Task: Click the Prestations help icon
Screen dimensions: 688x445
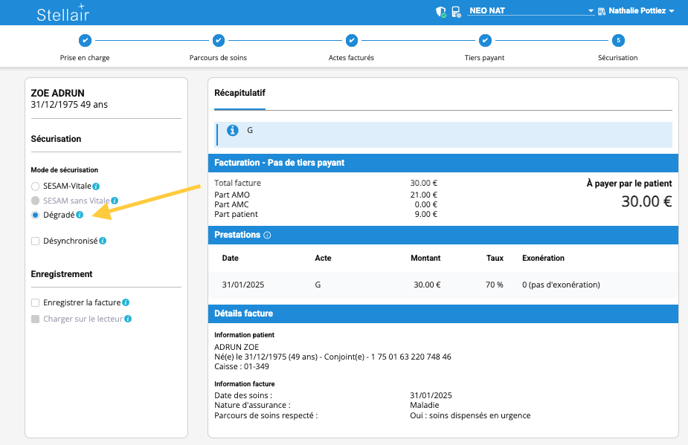Action: (x=267, y=235)
